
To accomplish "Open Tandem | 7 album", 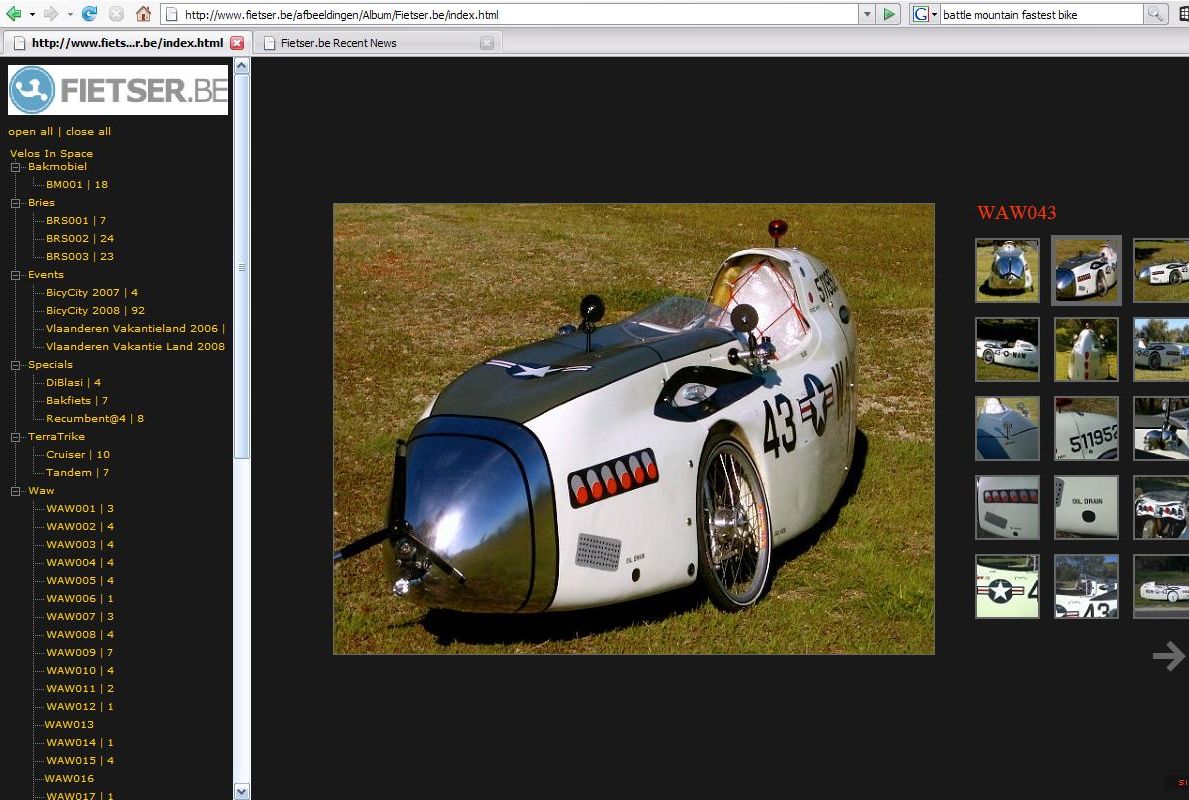I will 77,473.
